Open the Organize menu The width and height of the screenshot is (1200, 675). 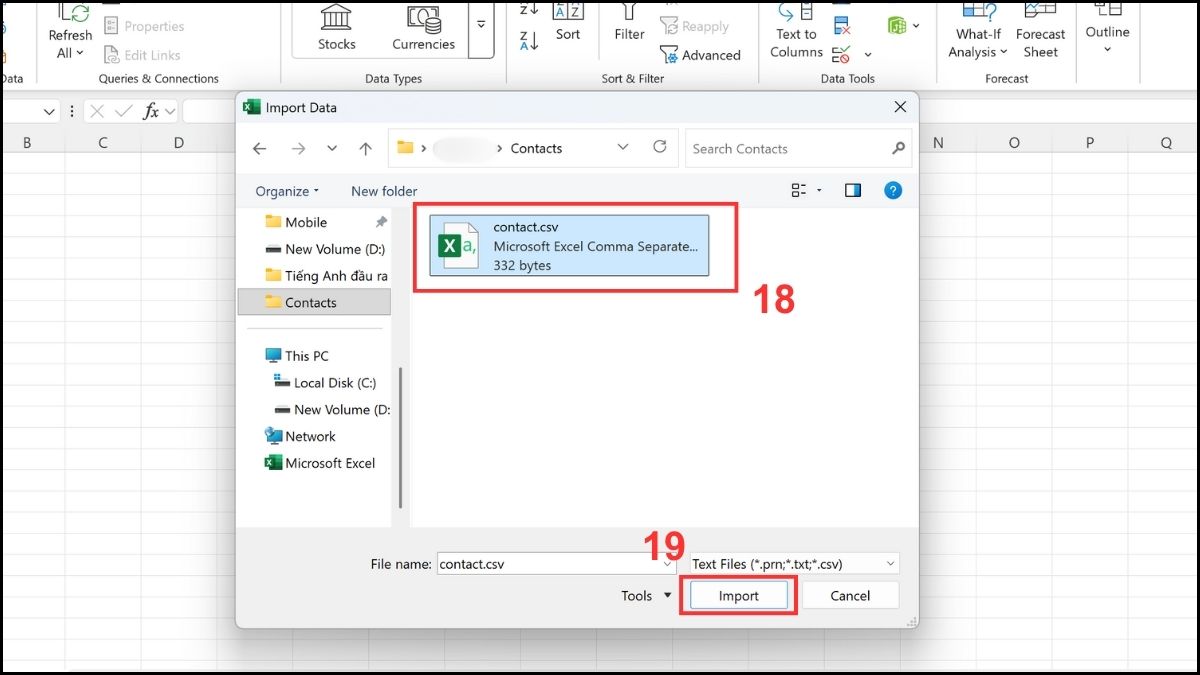(286, 190)
